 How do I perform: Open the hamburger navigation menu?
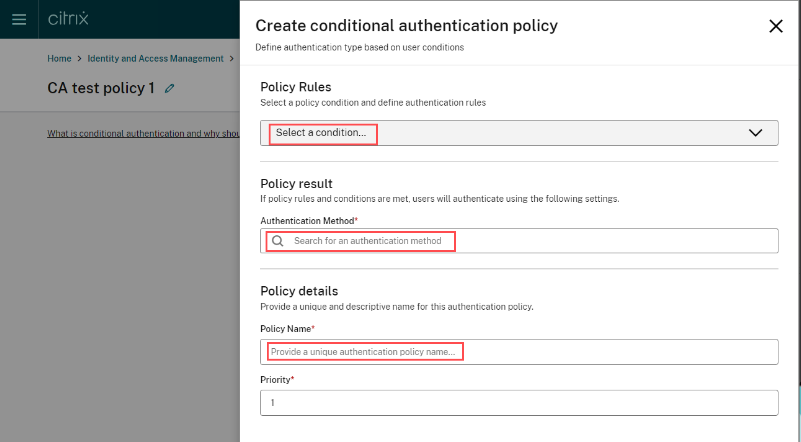pos(19,19)
